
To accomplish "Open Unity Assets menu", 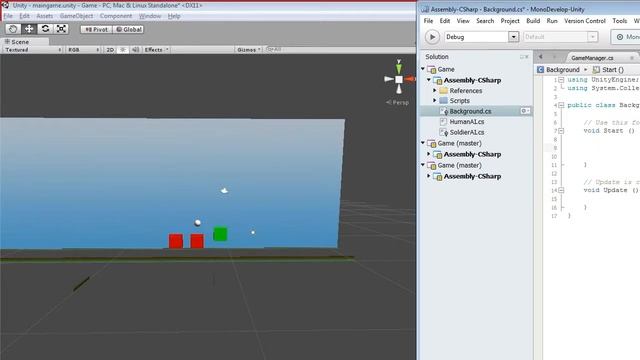I will pos(44,16).
